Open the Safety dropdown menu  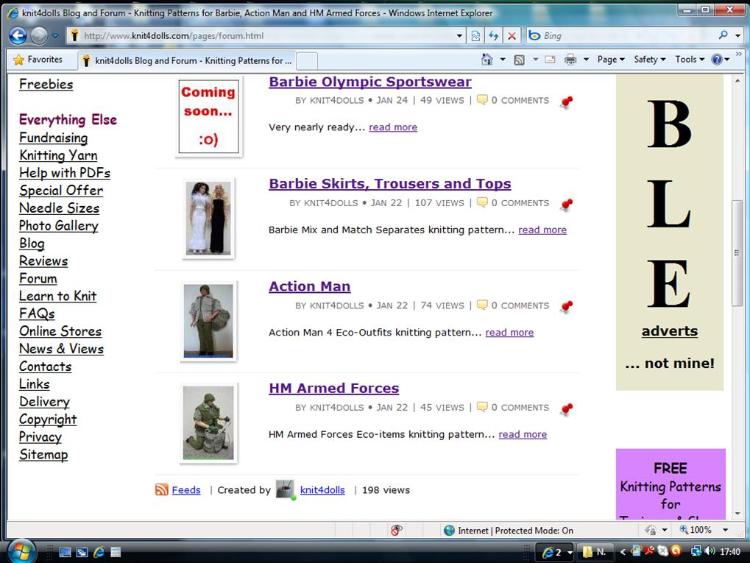pos(650,60)
